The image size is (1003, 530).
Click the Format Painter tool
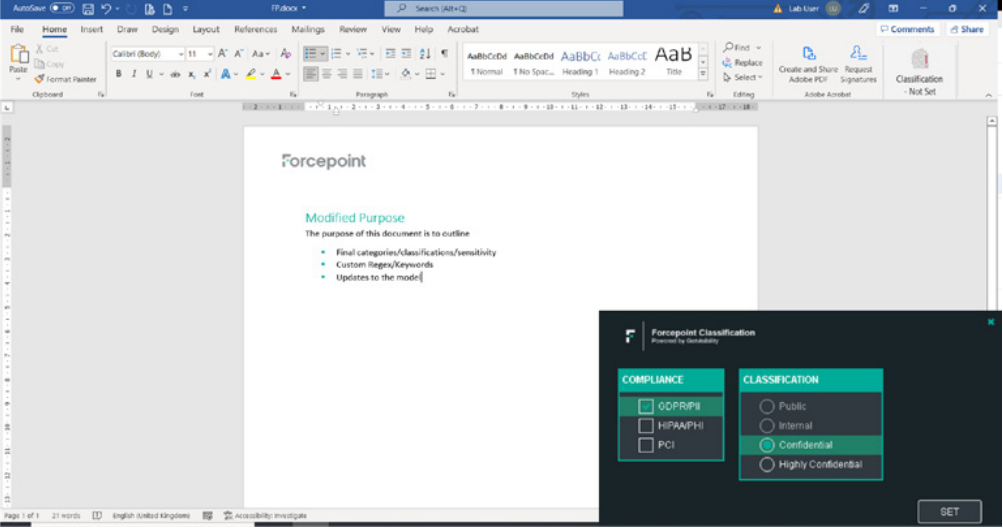[x=65, y=79]
